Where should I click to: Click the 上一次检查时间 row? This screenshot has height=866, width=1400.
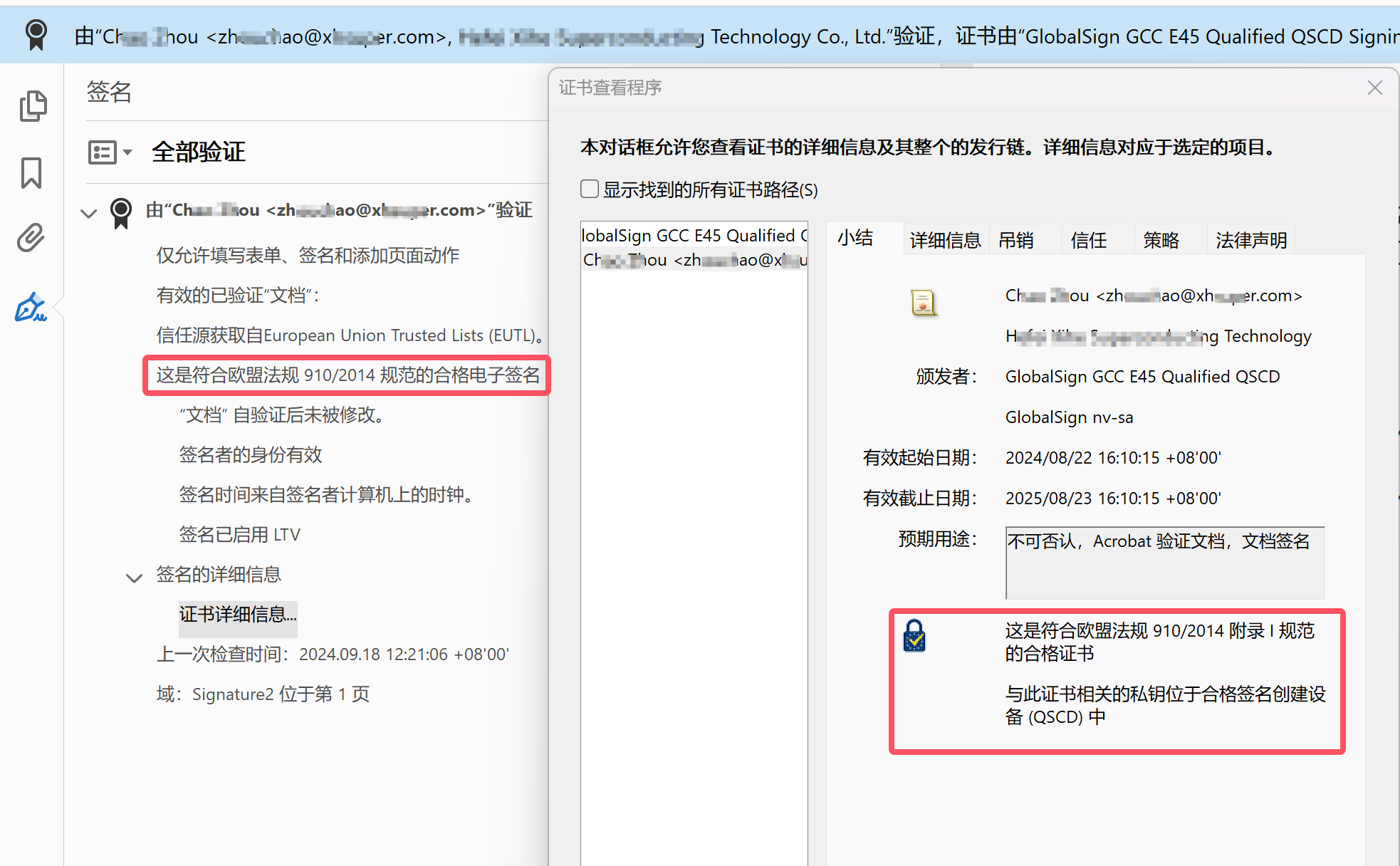333,654
